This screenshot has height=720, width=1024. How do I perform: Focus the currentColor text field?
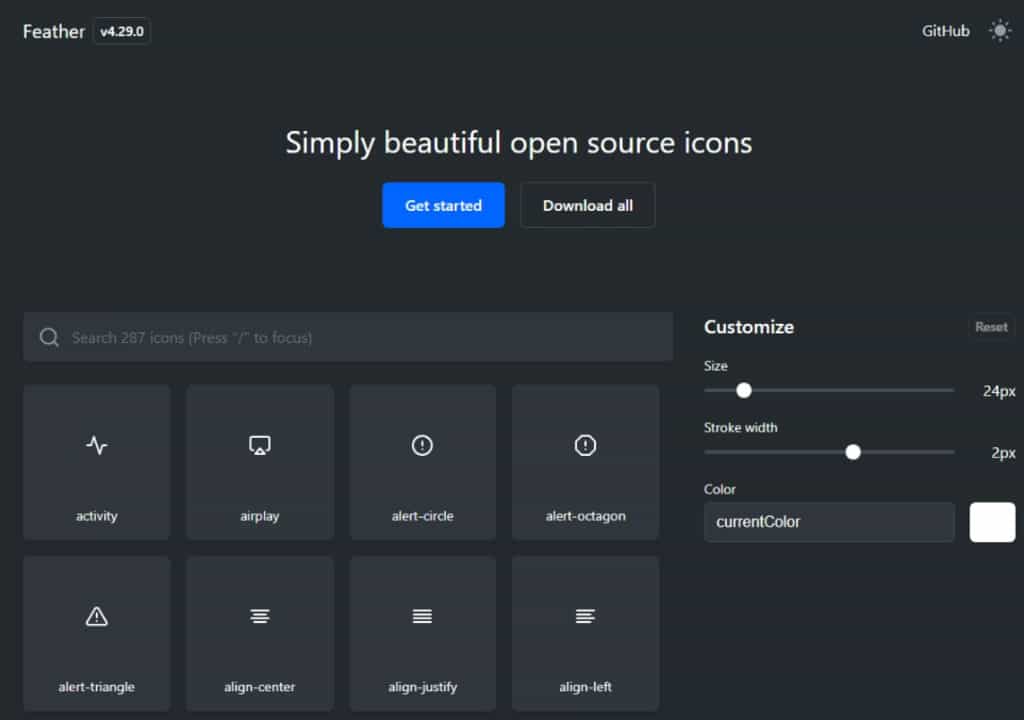[x=829, y=522]
